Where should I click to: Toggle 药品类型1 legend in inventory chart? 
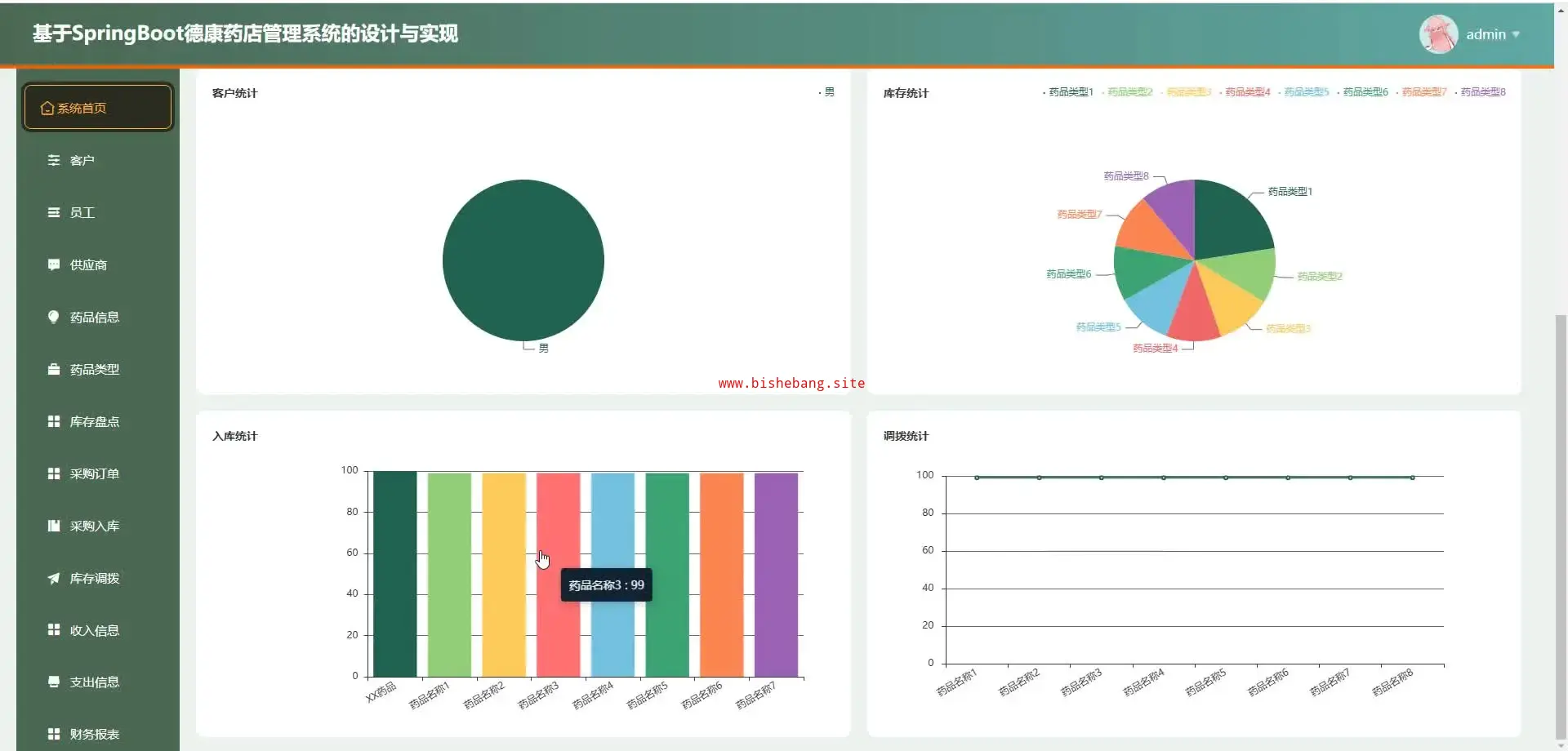click(1070, 92)
